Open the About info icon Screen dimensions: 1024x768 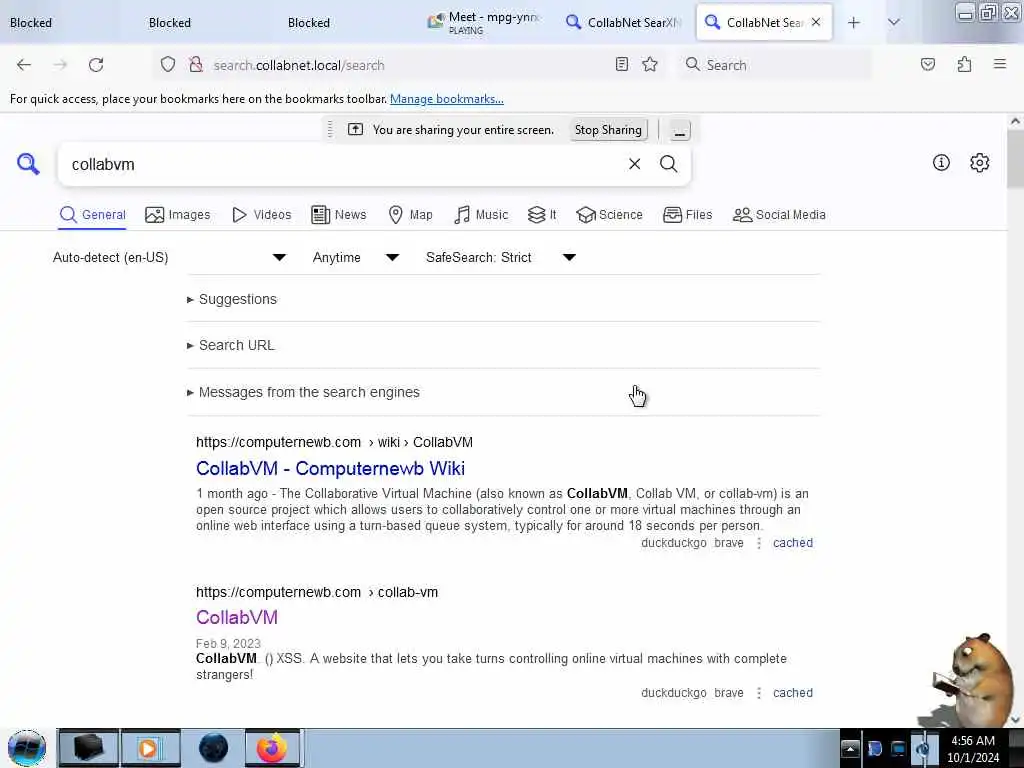coord(941,163)
